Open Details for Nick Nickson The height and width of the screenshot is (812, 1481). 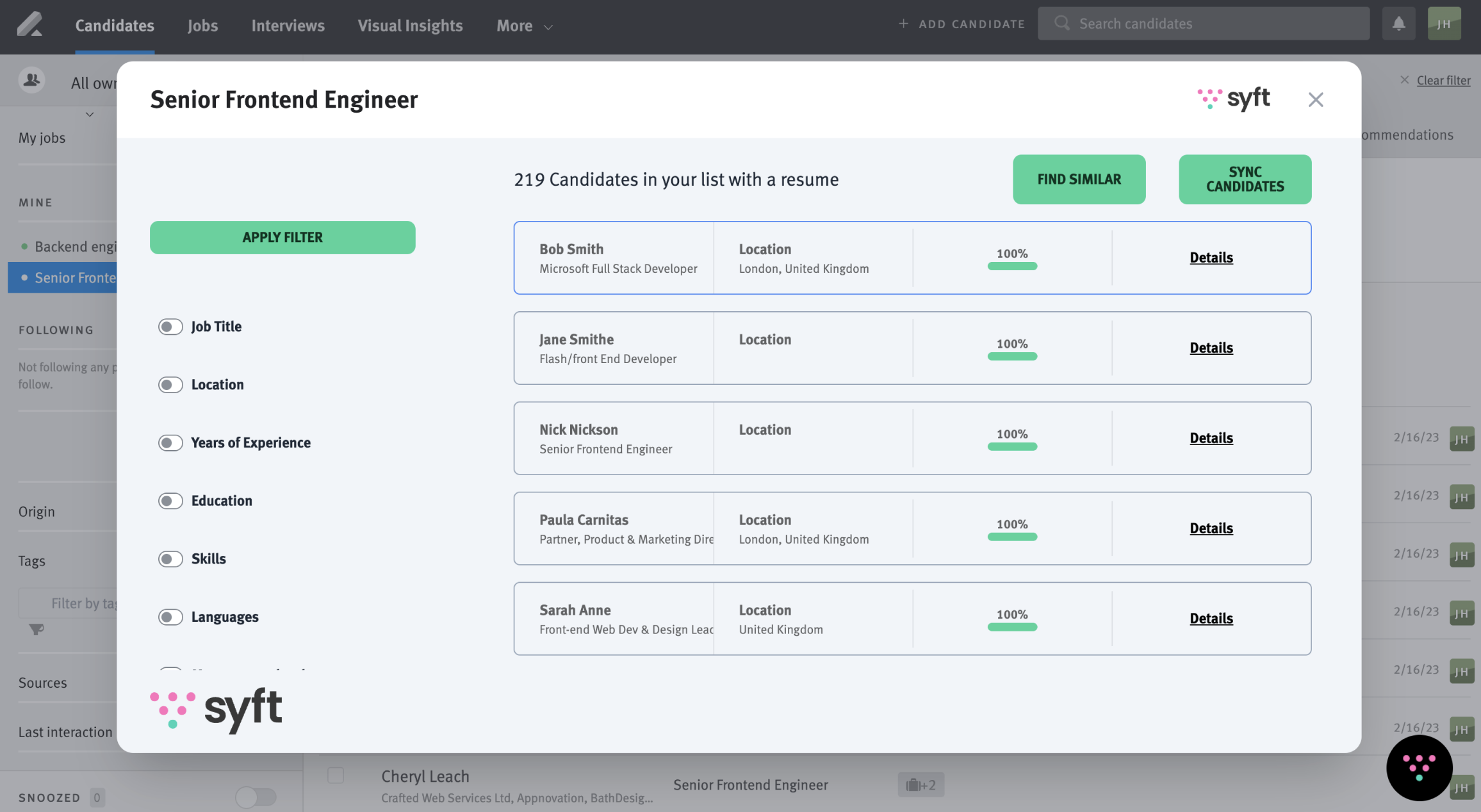point(1211,438)
